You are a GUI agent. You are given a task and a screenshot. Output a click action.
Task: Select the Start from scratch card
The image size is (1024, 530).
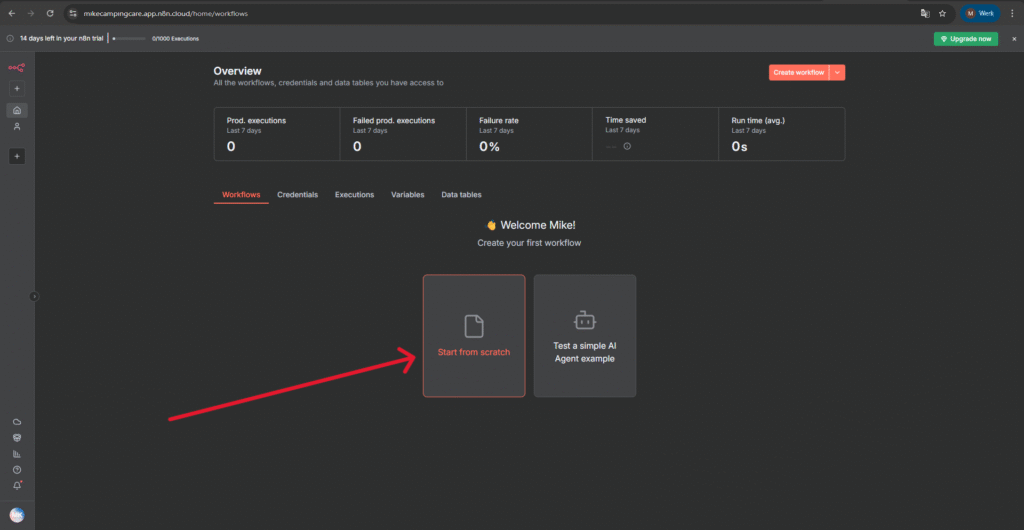click(474, 335)
